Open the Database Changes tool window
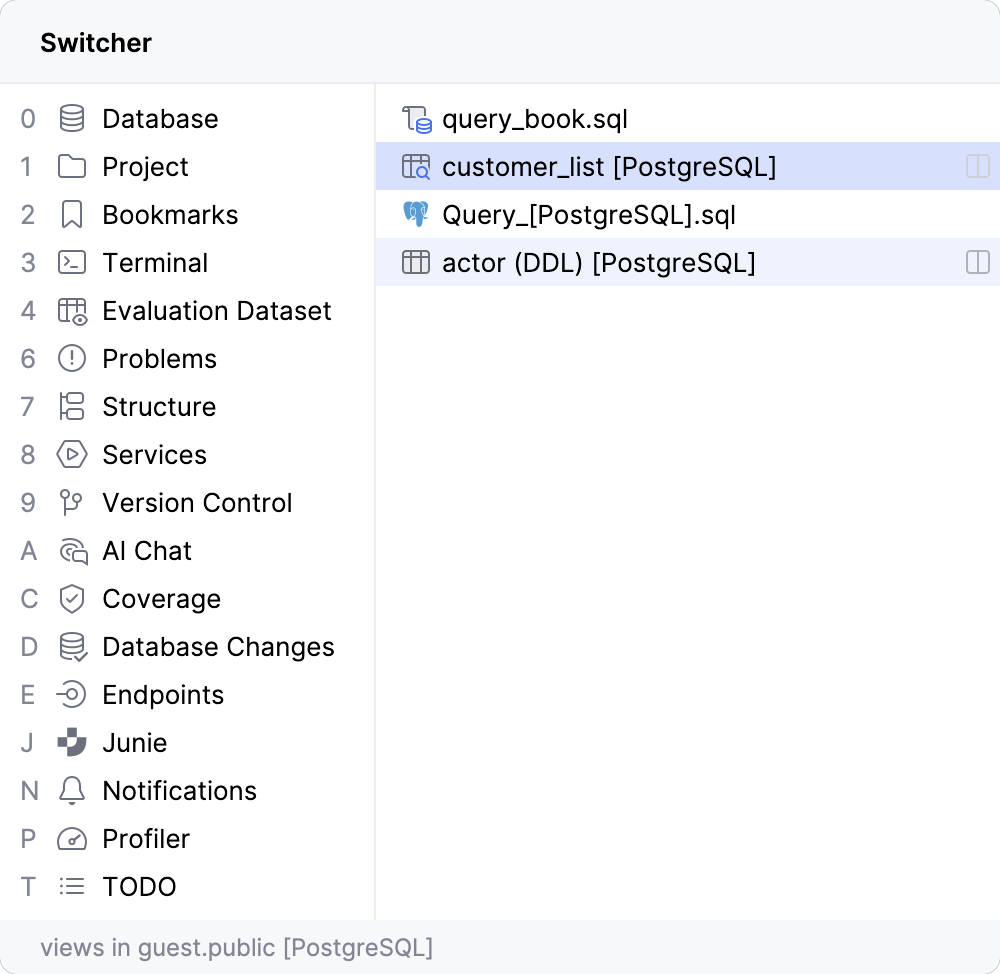The width and height of the screenshot is (1000, 974). [x=218, y=647]
